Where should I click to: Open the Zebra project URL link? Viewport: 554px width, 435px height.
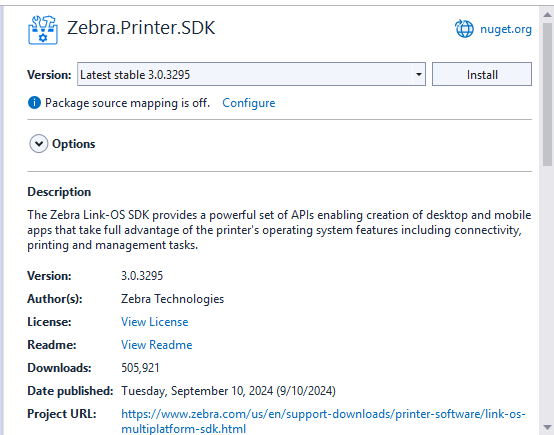point(323,421)
